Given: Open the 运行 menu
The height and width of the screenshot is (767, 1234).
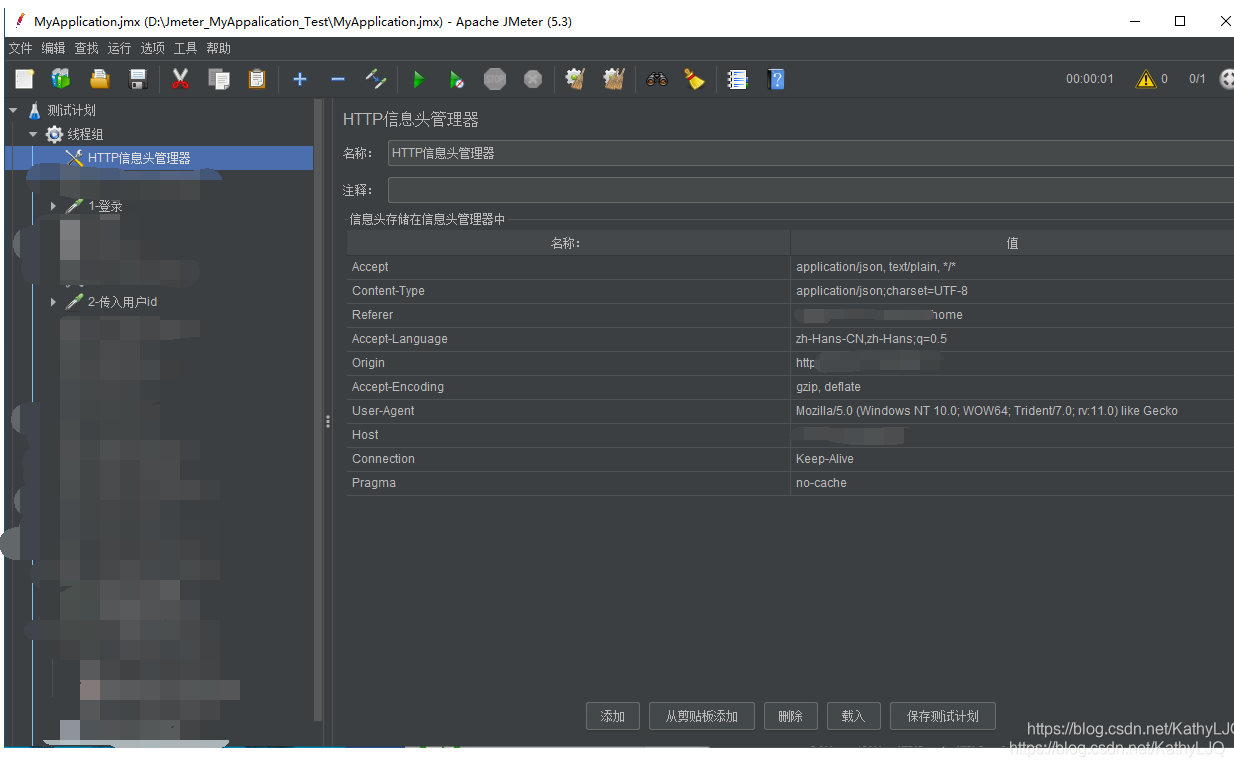Looking at the screenshot, I should (x=119, y=48).
